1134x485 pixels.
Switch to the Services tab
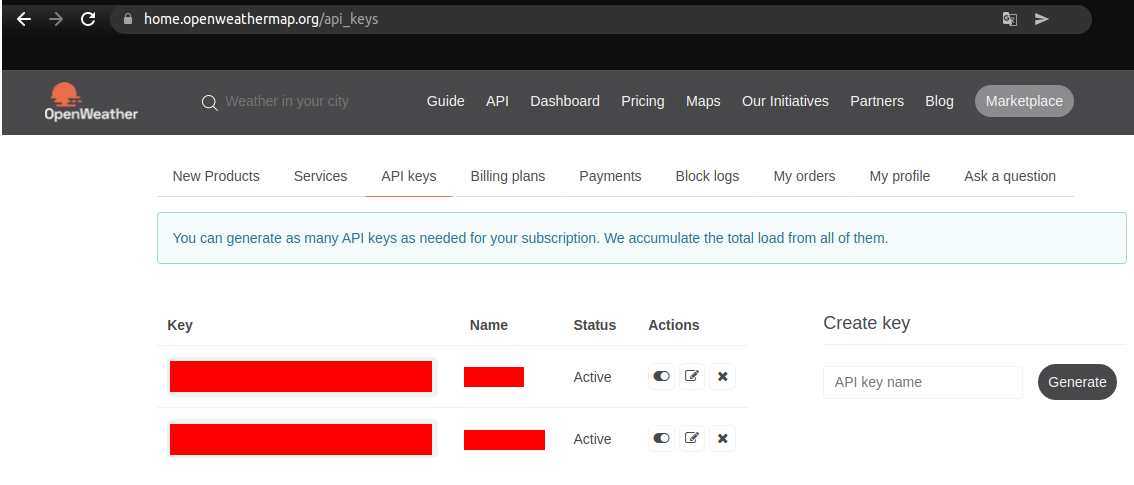320,176
